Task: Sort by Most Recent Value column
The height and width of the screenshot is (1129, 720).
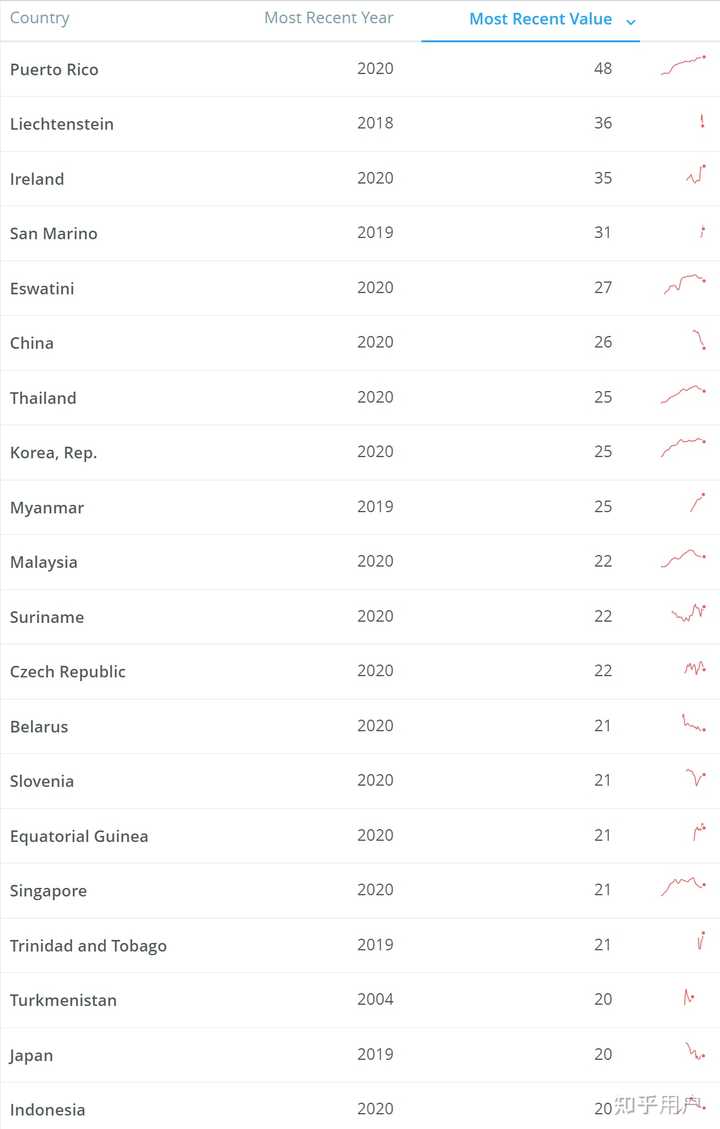Action: (540, 19)
